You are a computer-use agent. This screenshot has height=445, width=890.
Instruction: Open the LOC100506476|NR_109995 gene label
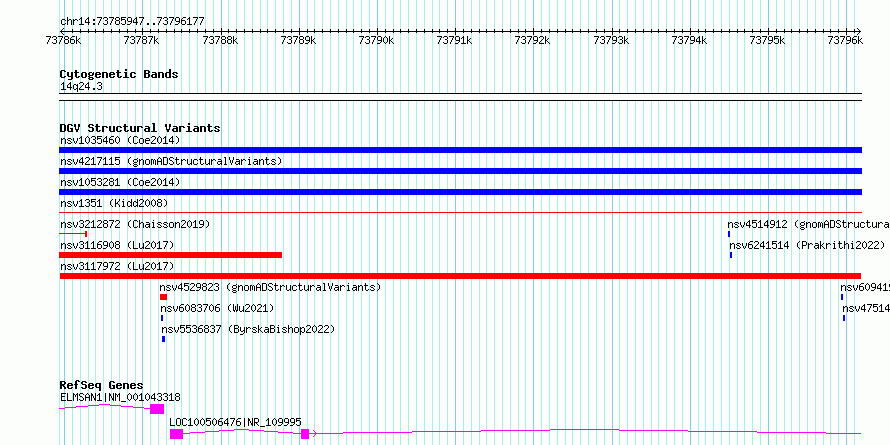(x=235, y=422)
